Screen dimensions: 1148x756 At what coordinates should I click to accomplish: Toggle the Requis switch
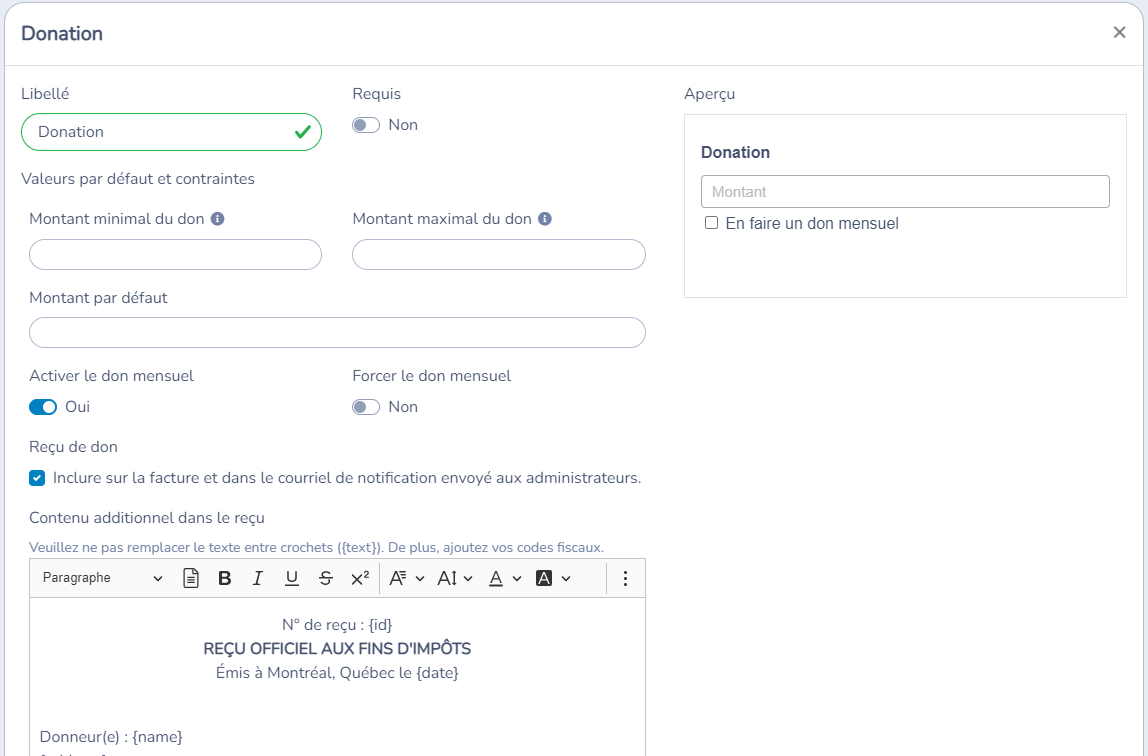(365, 125)
